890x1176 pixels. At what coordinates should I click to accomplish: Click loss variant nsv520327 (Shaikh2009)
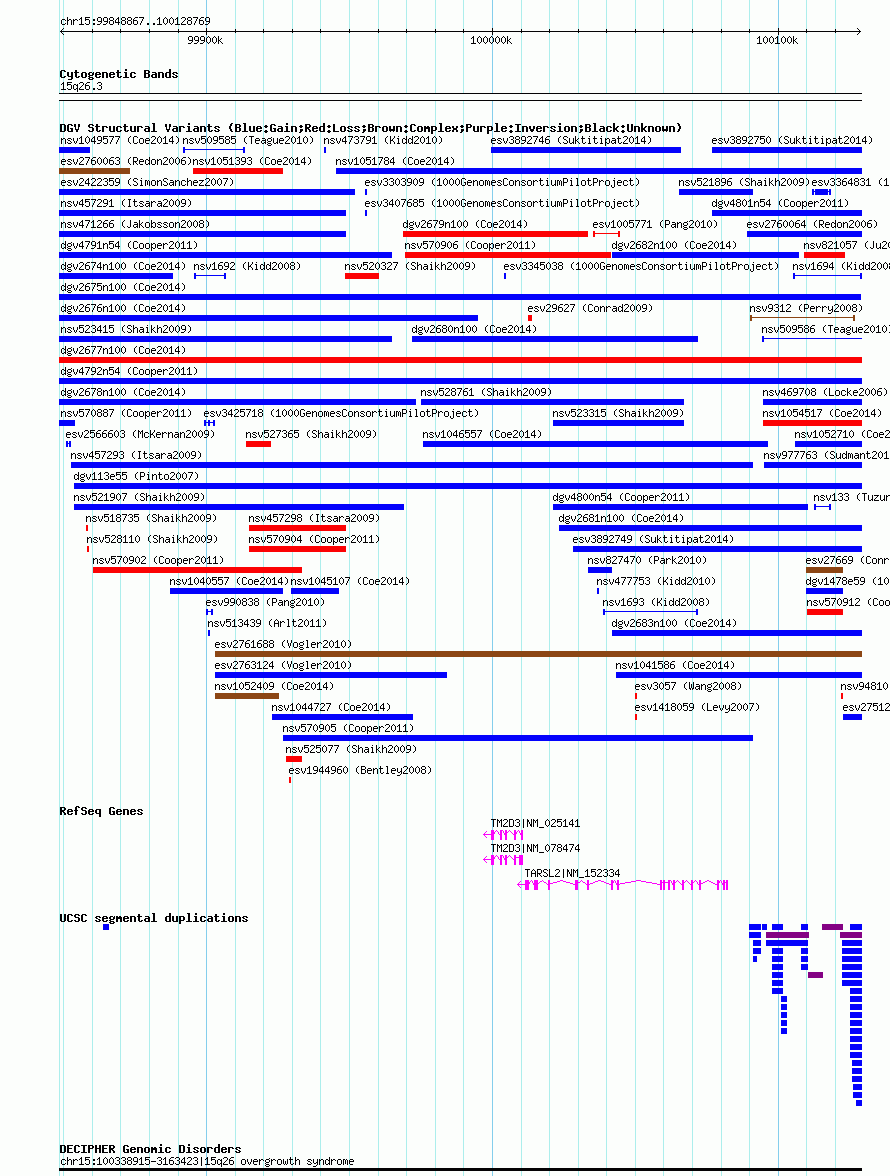[x=361, y=276]
